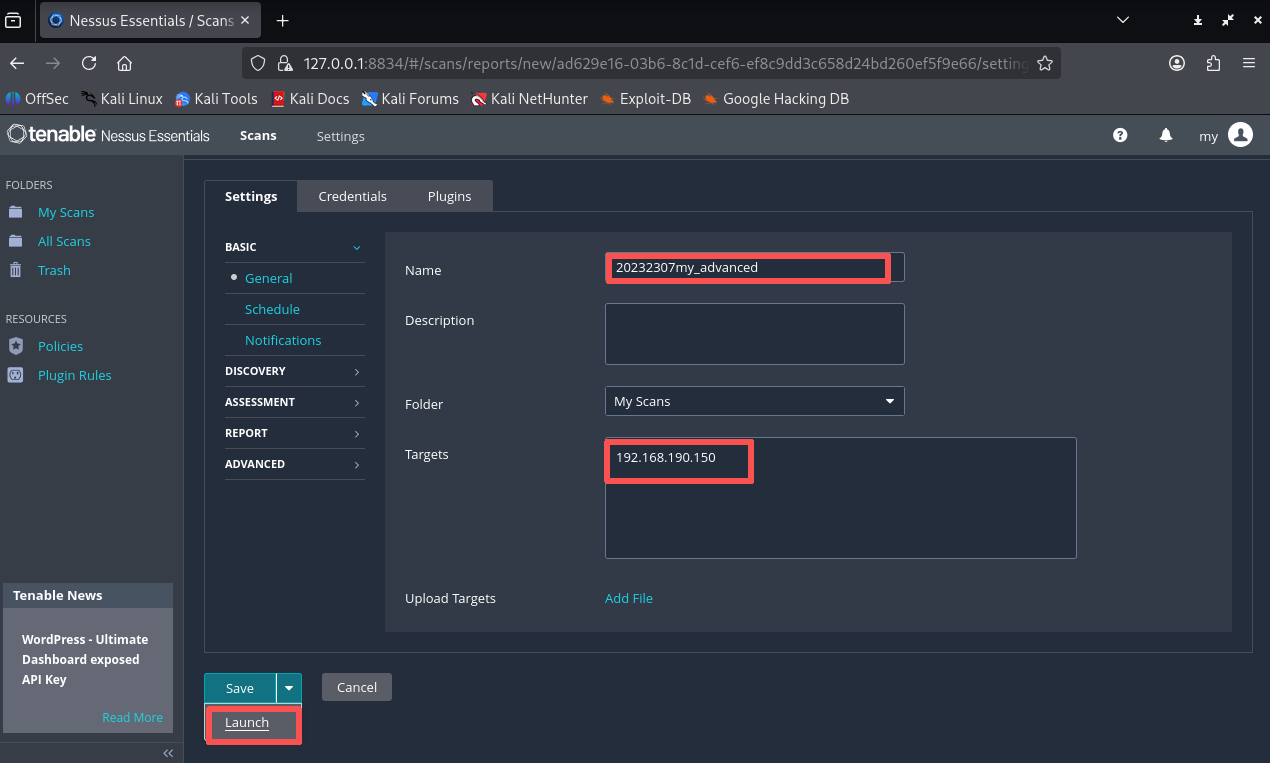Click the Add File link
Screen dimensions: 1270x763
click(x=629, y=598)
